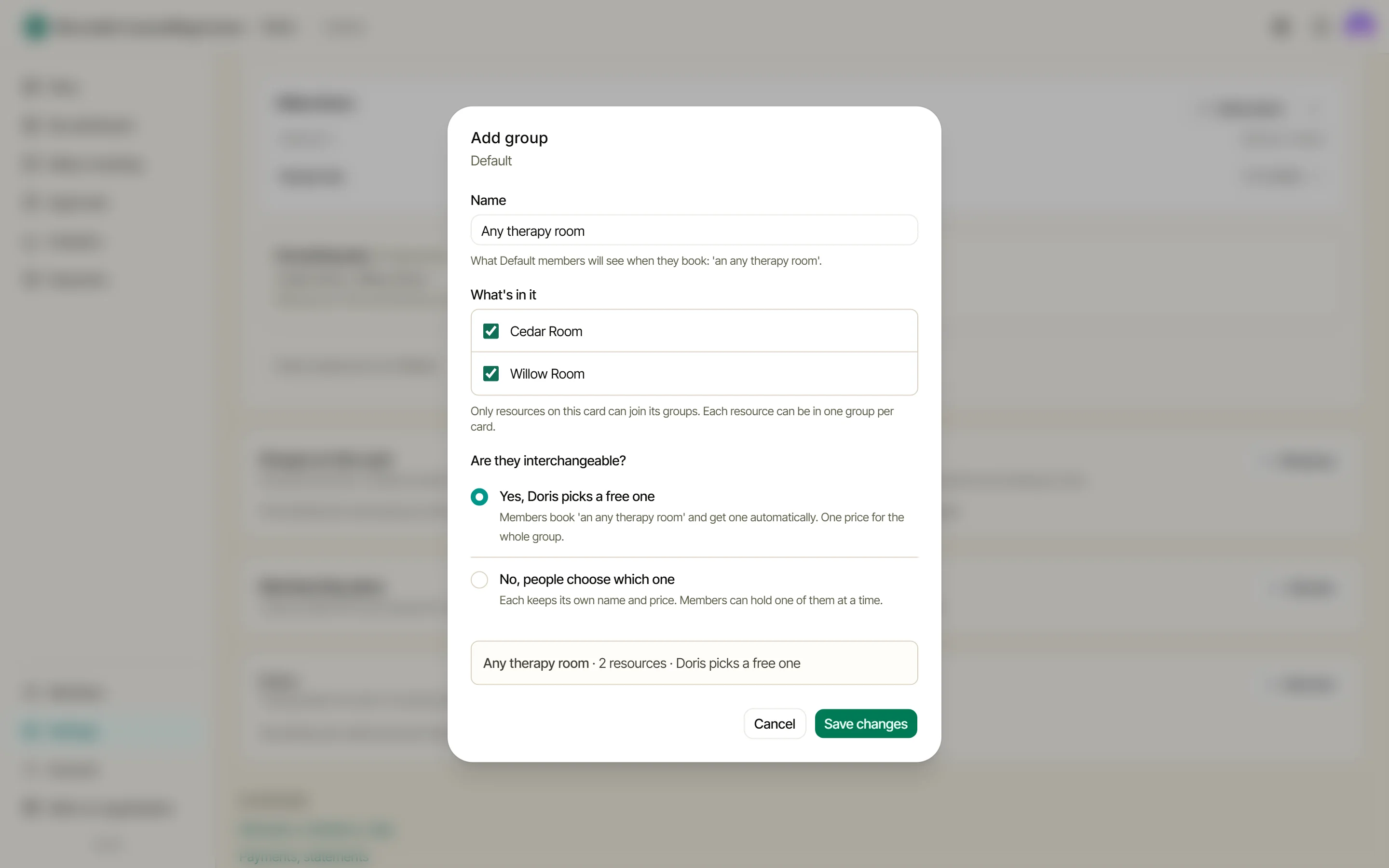Click the 'Willow Room' label text
1389x868 pixels.
click(547, 374)
